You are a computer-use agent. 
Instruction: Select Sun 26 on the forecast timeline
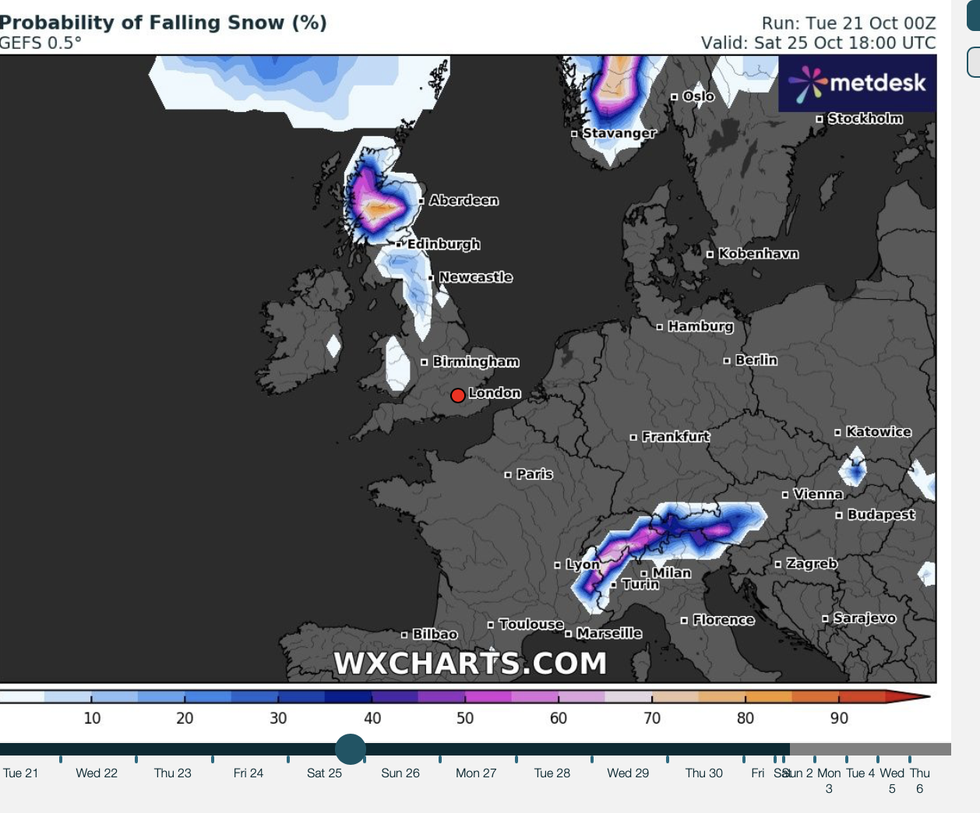point(400,773)
